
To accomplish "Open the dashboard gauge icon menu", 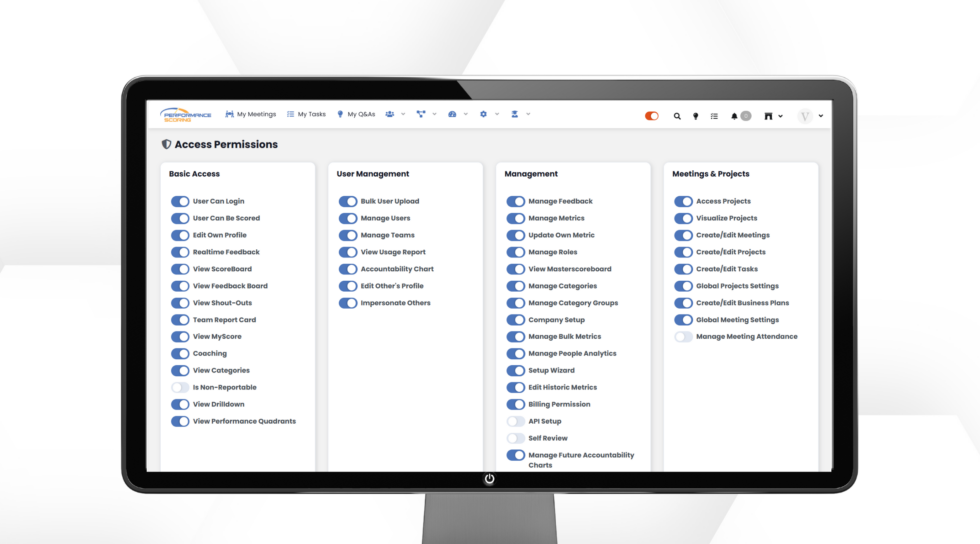I will pos(452,114).
